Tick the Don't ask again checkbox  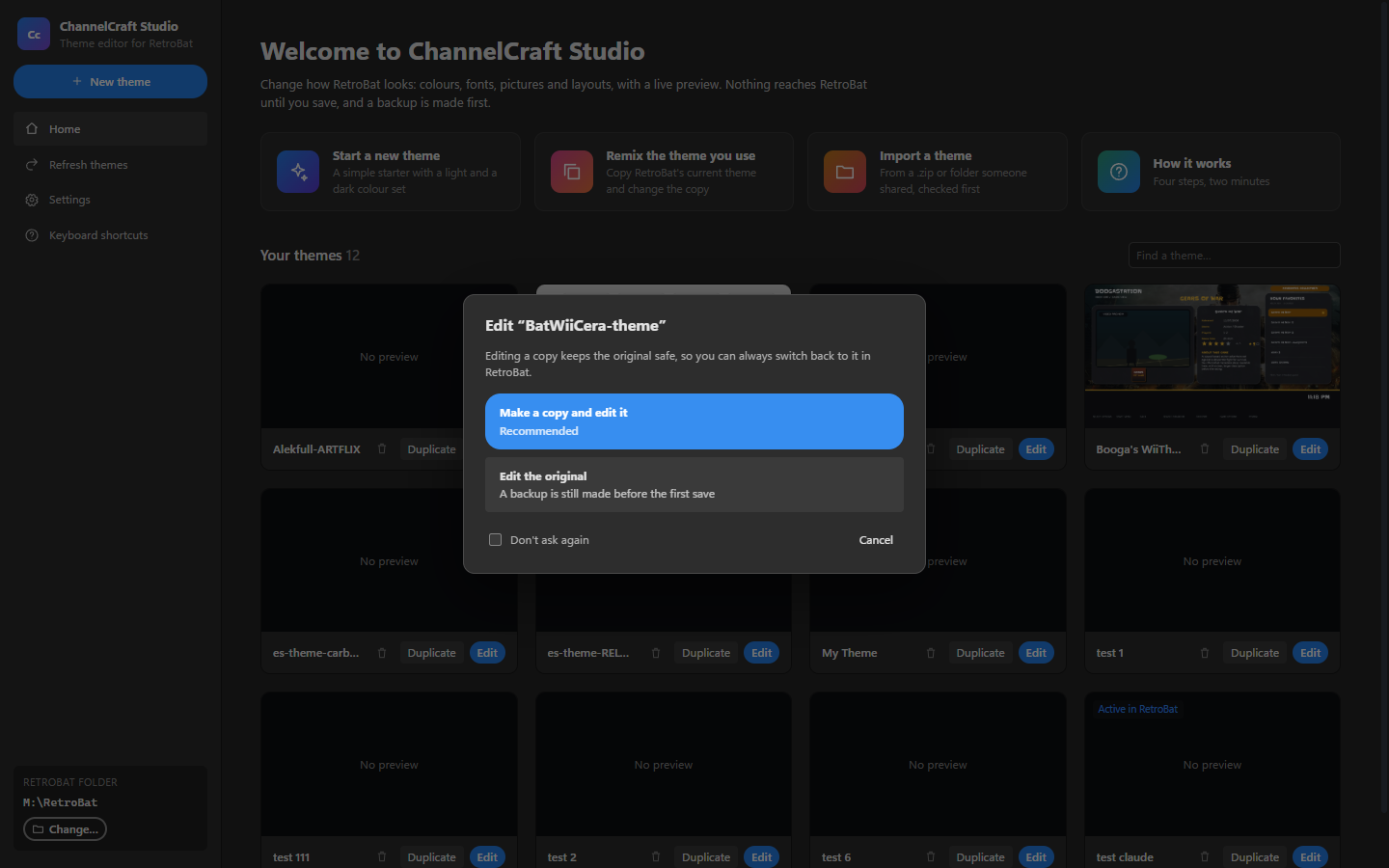[x=495, y=540]
